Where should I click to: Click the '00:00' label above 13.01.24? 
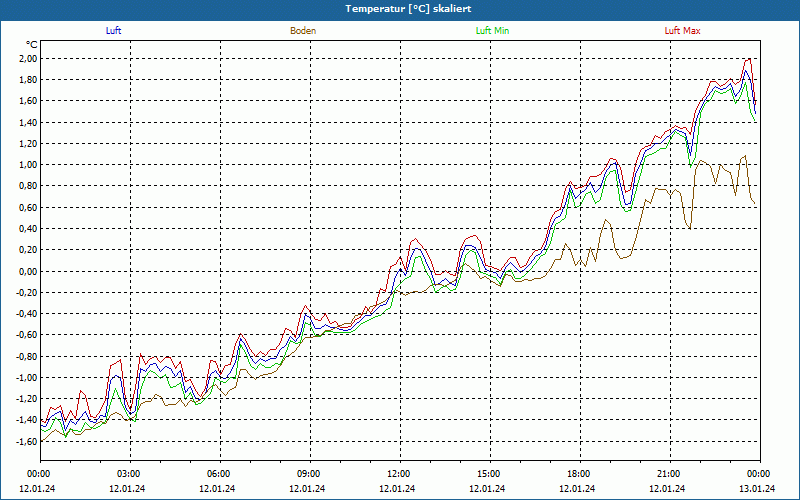click(x=759, y=474)
